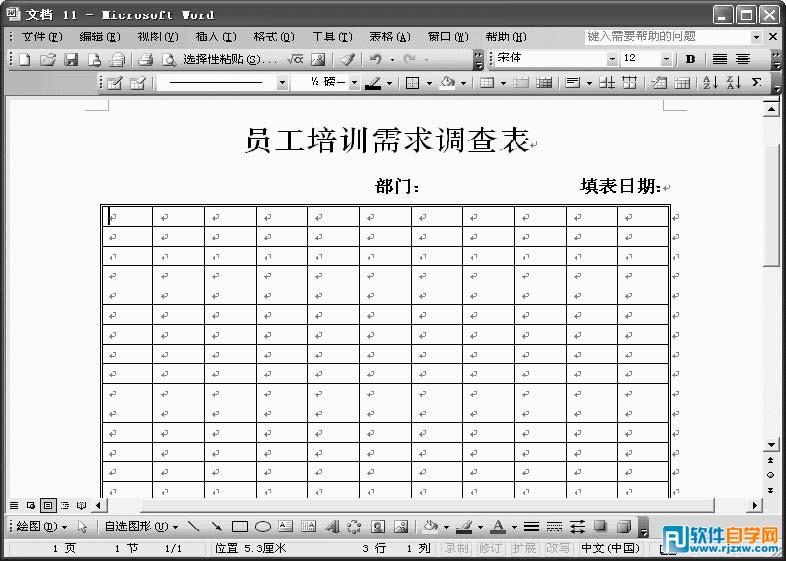This screenshot has width=786, height=561.
Task: Click the Table AutoFormat icon
Action: 660,83
